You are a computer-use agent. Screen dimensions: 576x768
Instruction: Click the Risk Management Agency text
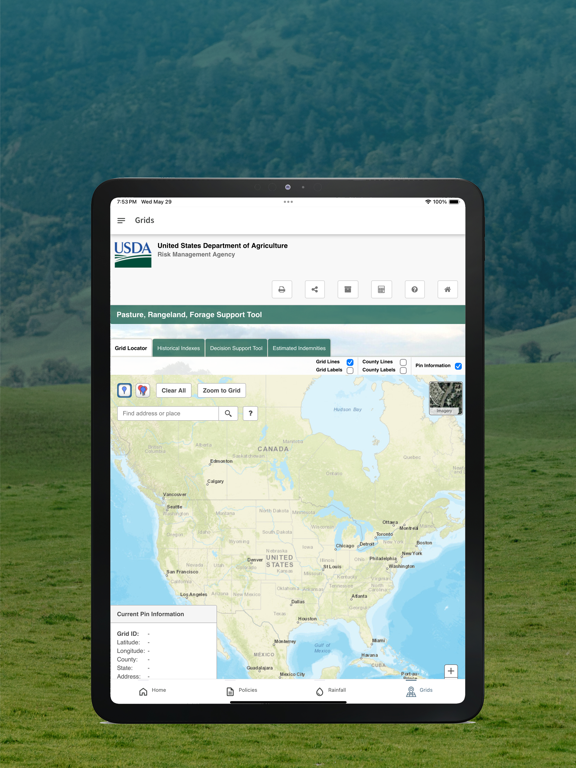(196, 255)
